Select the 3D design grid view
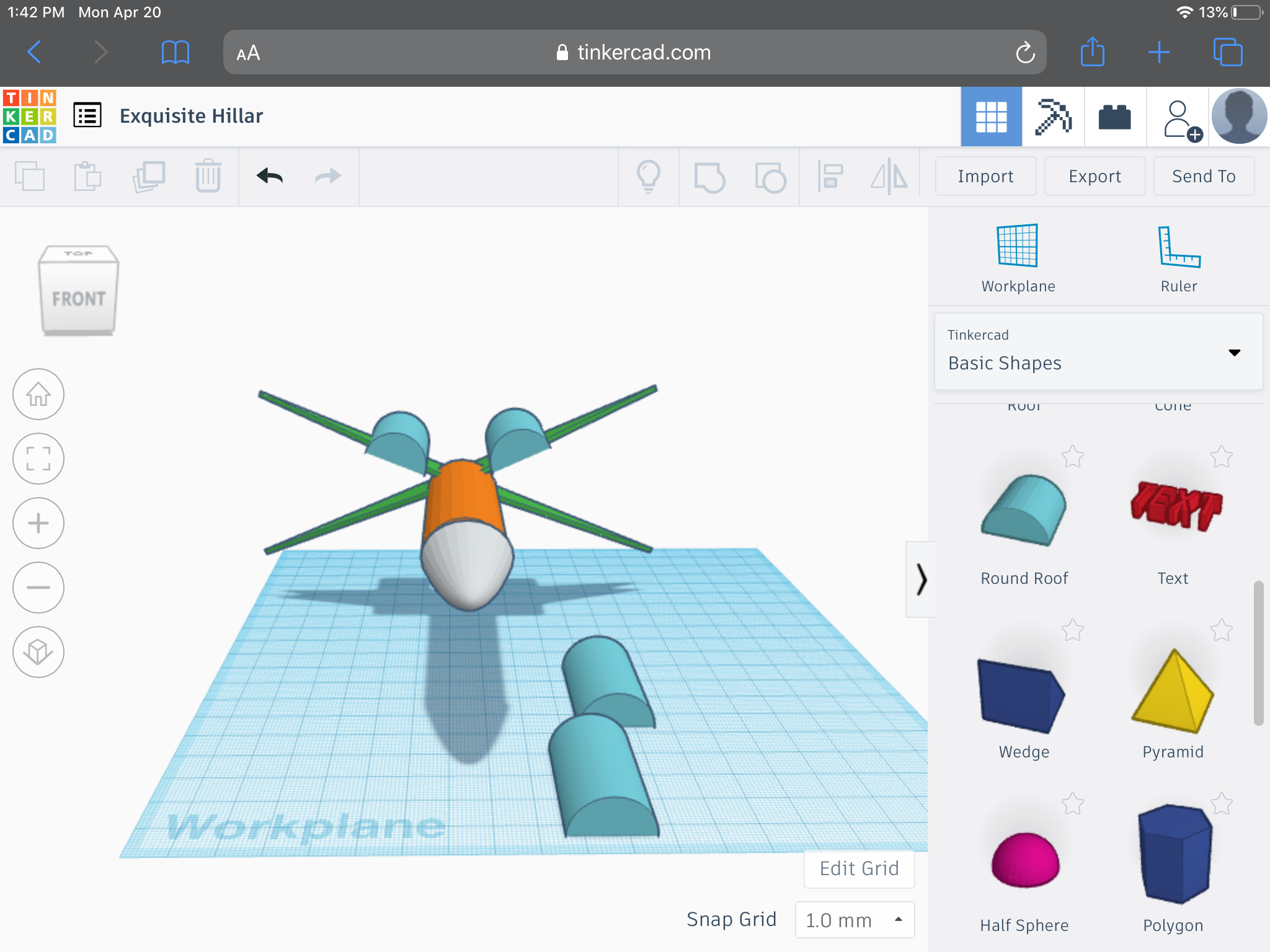The width and height of the screenshot is (1270, 952). coord(991,117)
